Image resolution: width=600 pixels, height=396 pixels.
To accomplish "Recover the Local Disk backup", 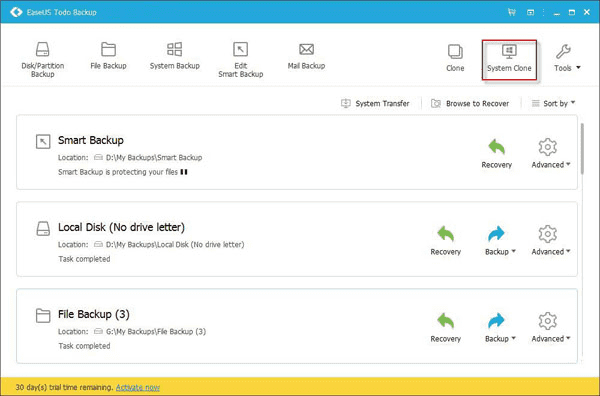I will (x=445, y=241).
